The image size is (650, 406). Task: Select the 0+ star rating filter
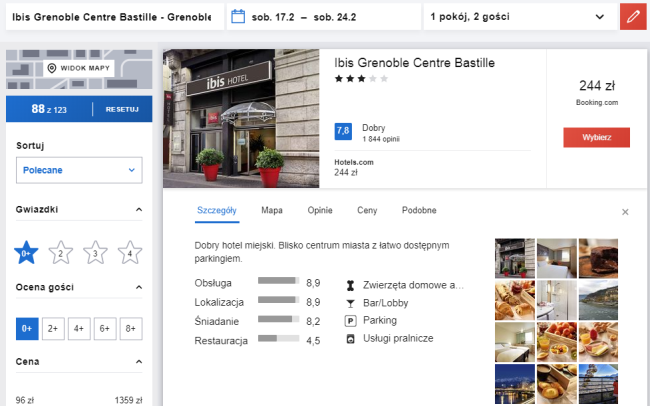tap(27, 253)
